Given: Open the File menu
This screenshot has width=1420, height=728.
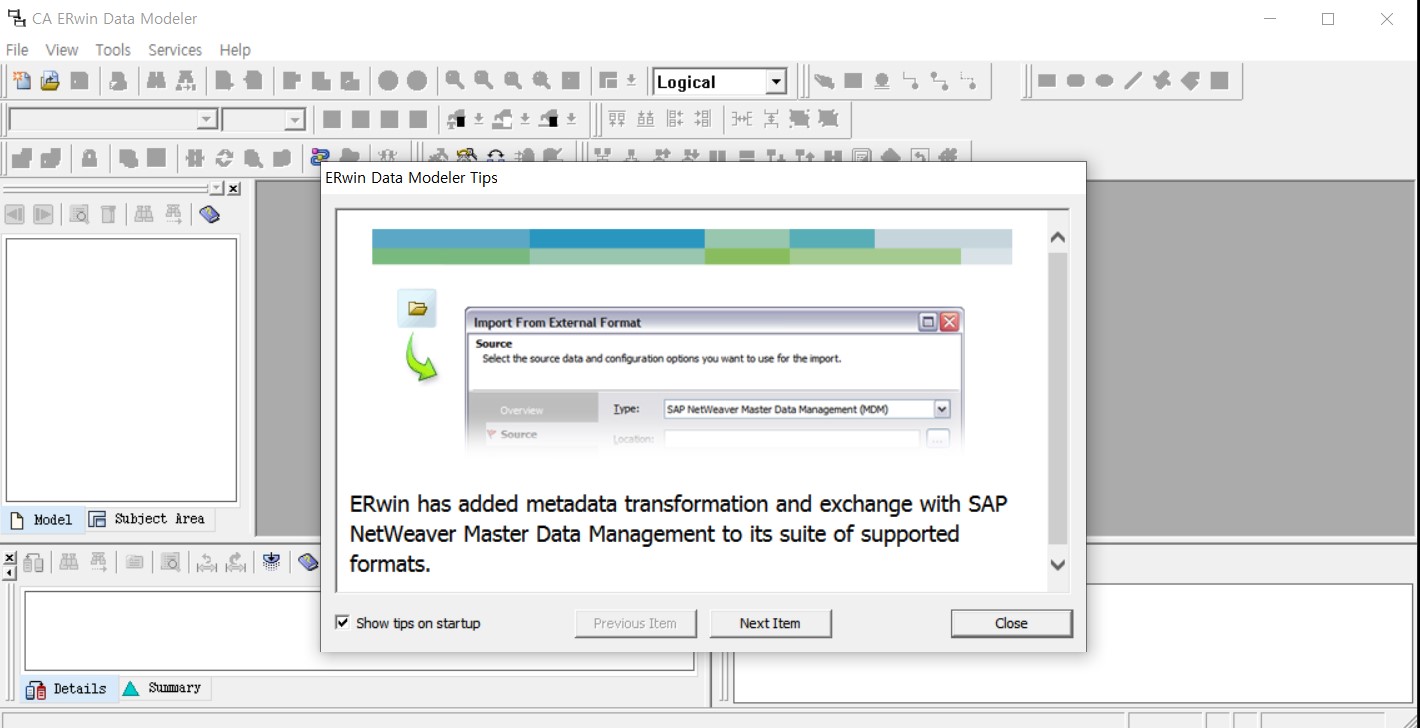Looking at the screenshot, I should tap(17, 50).
